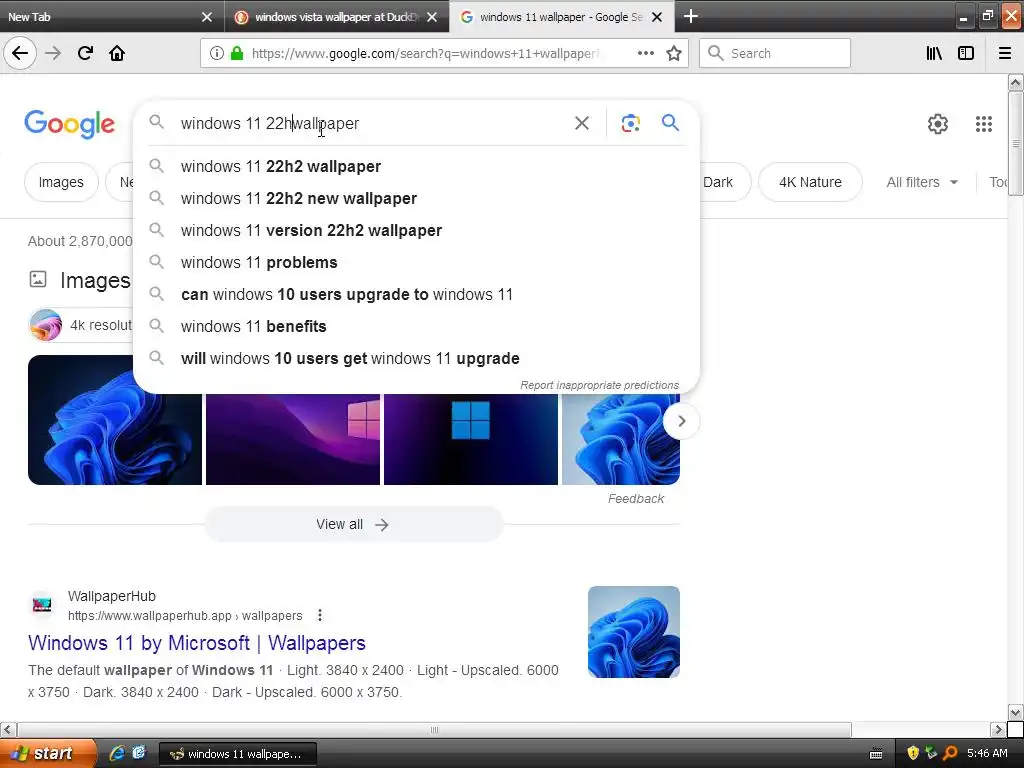Reload the current page
Screen dimensions: 1024x768
tap(85, 53)
